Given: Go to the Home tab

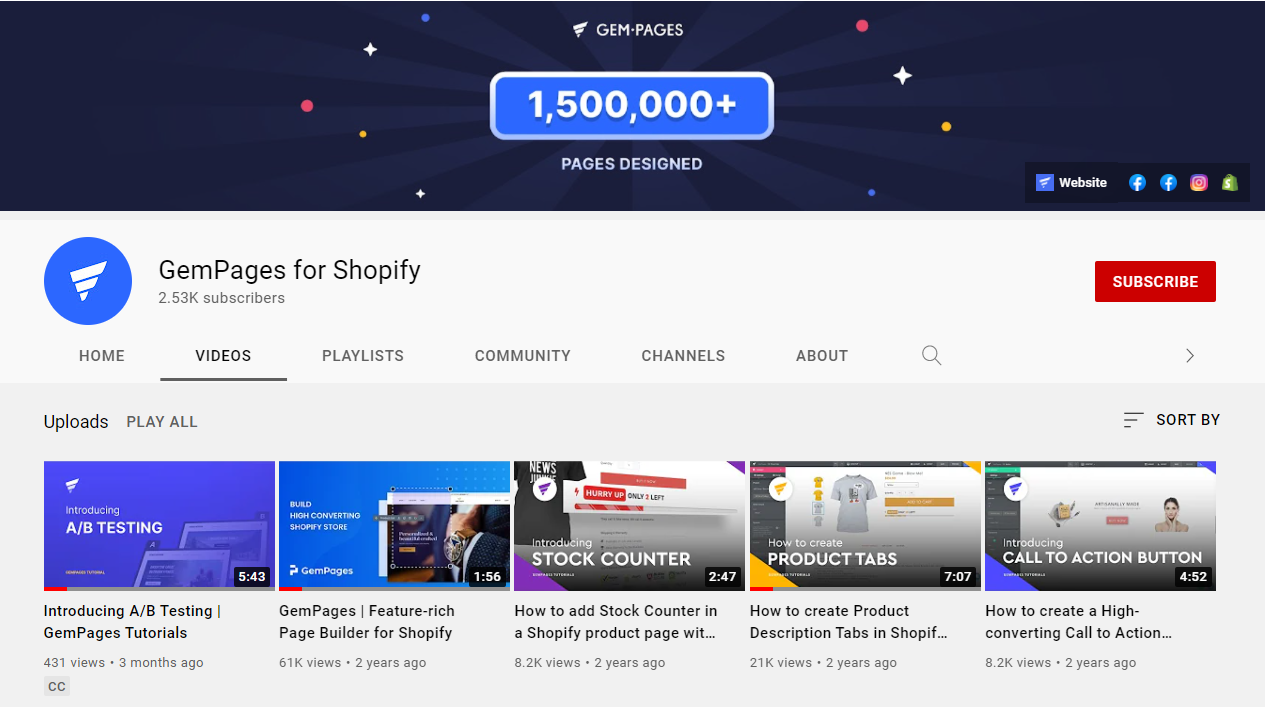Looking at the screenshot, I should tap(102, 356).
